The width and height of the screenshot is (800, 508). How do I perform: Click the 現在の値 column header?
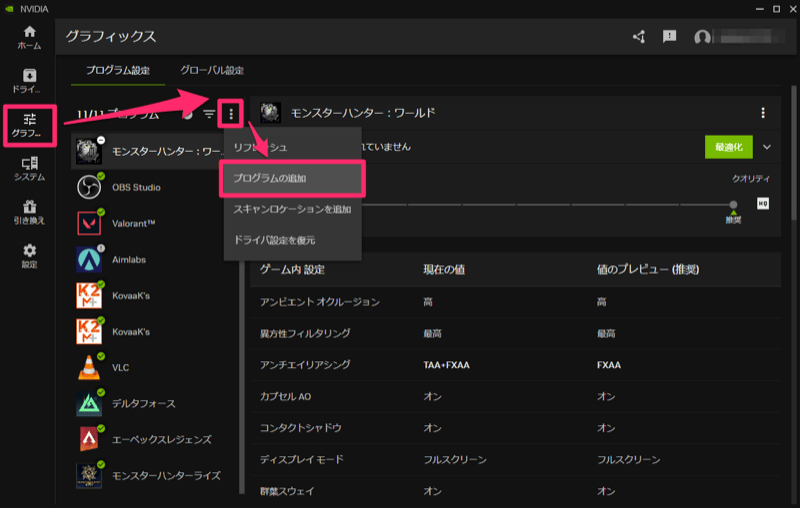click(444, 269)
